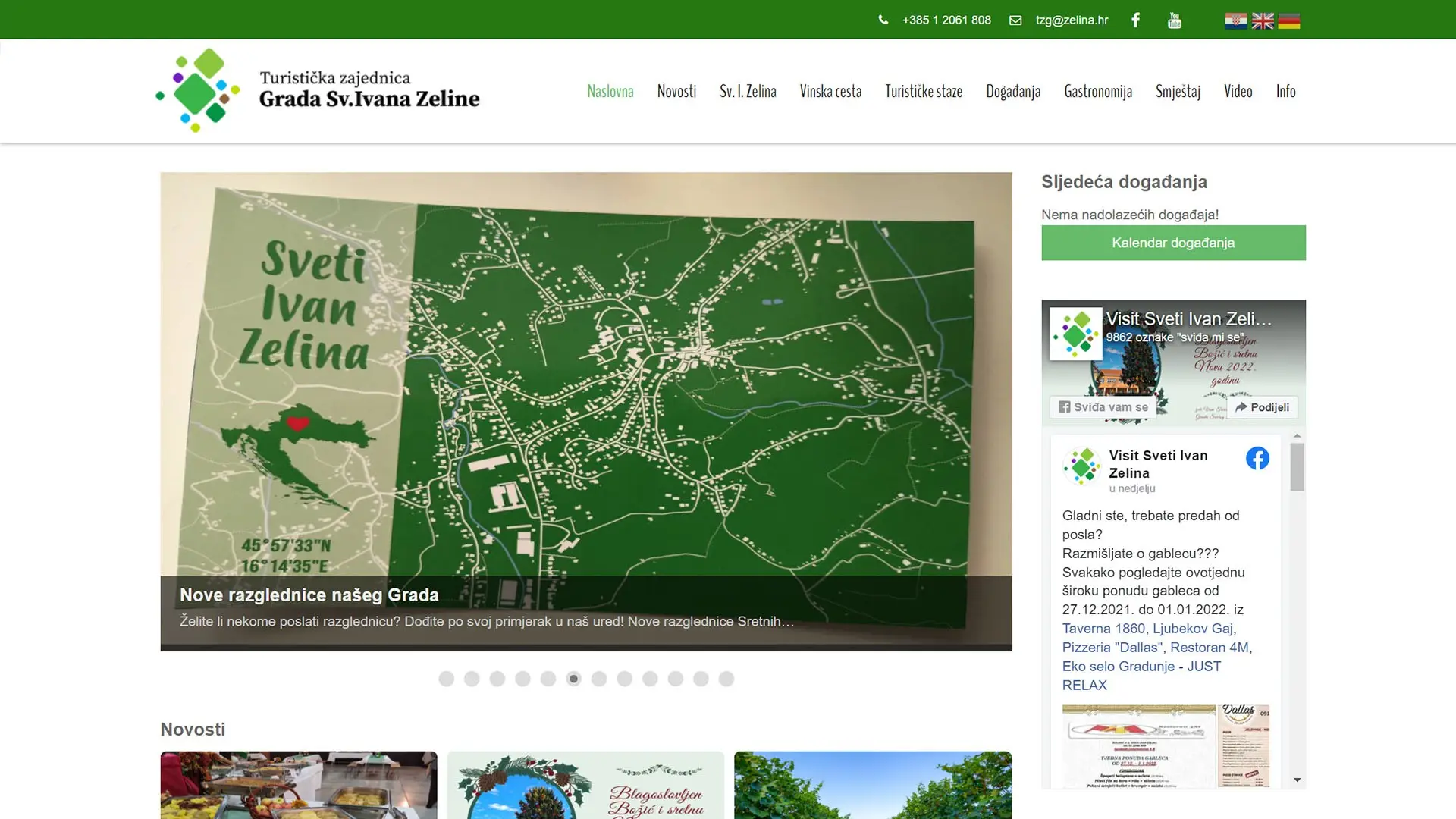The image size is (1456, 819).
Task: Click the Facebook feed scrollbar thumb
Action: pos(1298,467)
